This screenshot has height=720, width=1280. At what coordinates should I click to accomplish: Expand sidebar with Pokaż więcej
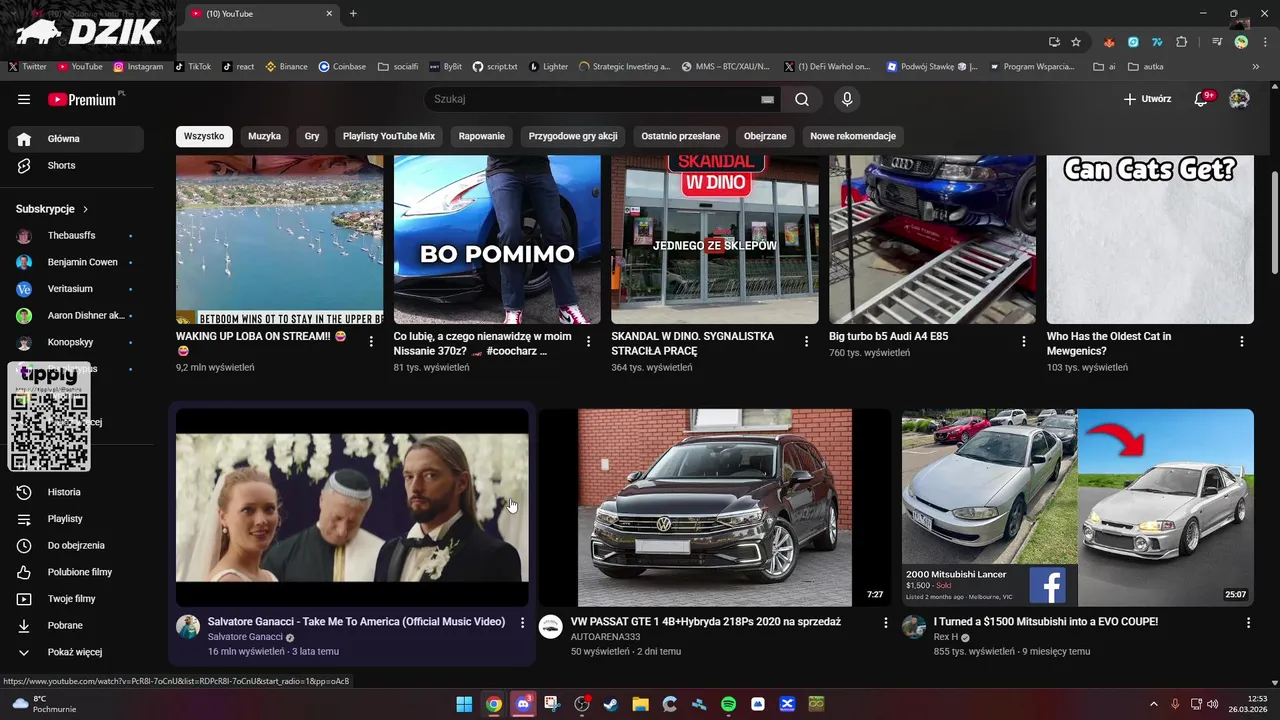(76, 652)
